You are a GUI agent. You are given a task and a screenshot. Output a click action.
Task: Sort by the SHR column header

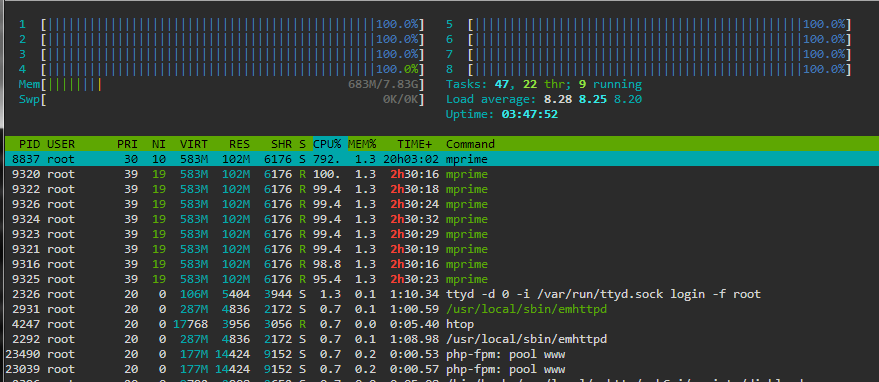click(281, 144)
